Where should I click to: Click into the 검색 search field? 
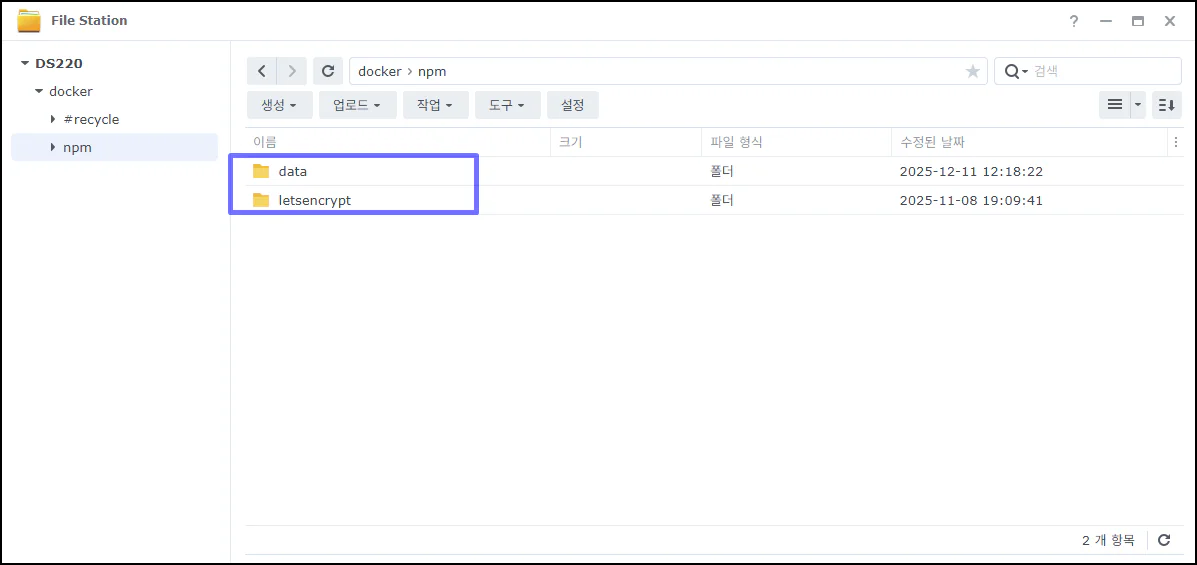click(1100, 71)
